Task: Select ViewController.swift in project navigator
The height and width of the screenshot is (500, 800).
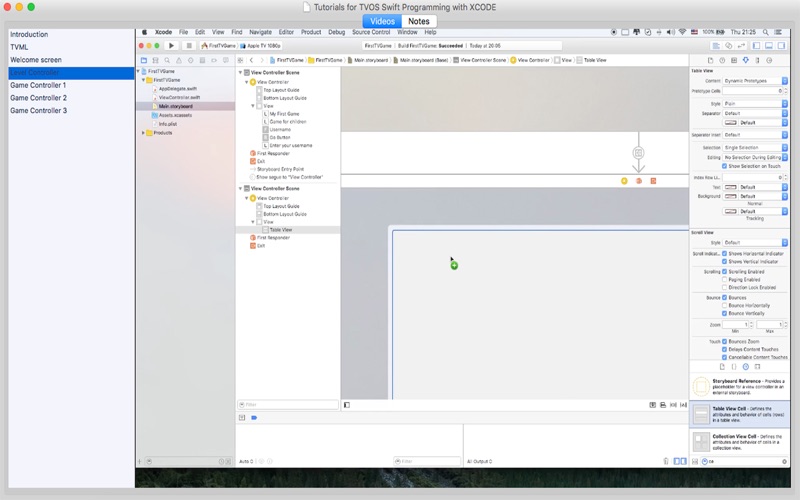Action: click(179, 97)
